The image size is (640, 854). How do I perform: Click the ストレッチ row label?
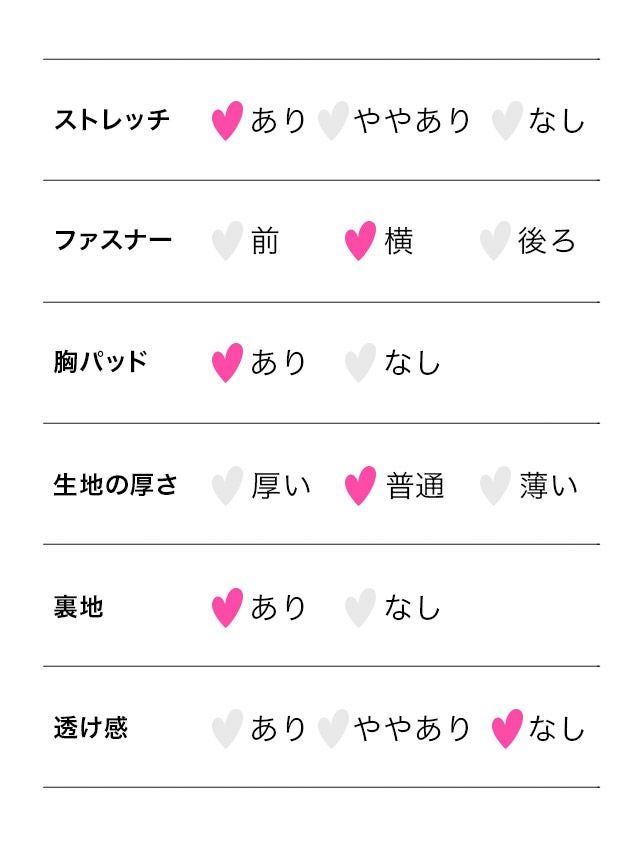click(112, 120)
